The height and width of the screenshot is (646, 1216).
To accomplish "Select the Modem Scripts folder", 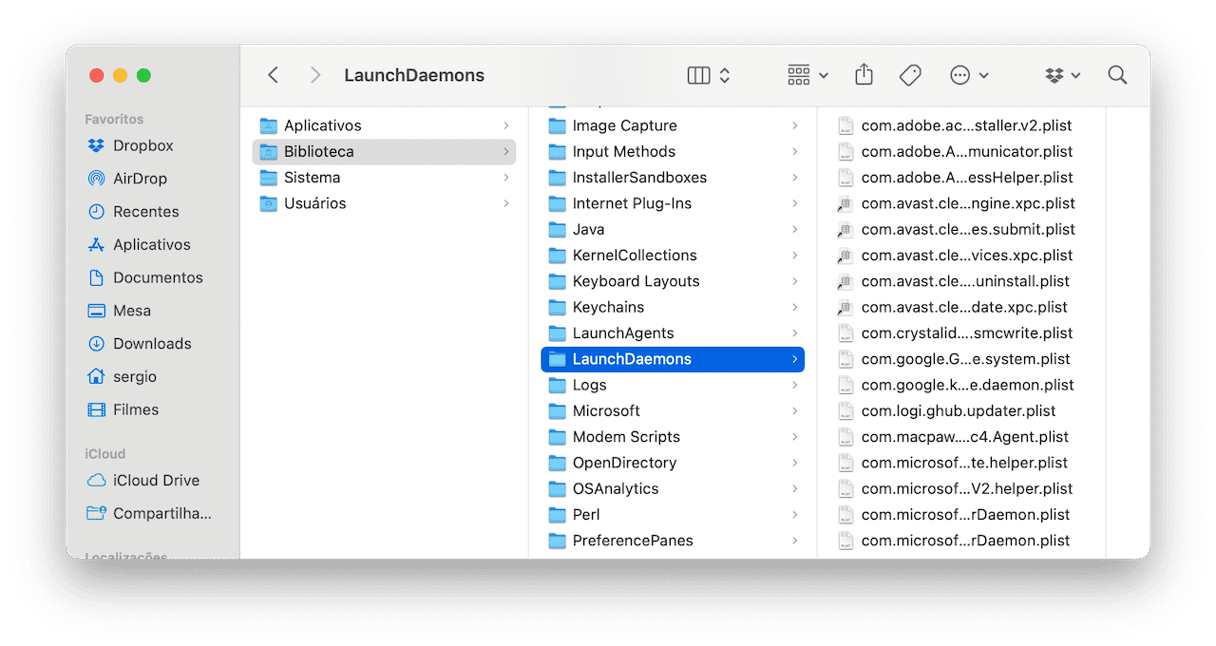I will tap(673, 437).
